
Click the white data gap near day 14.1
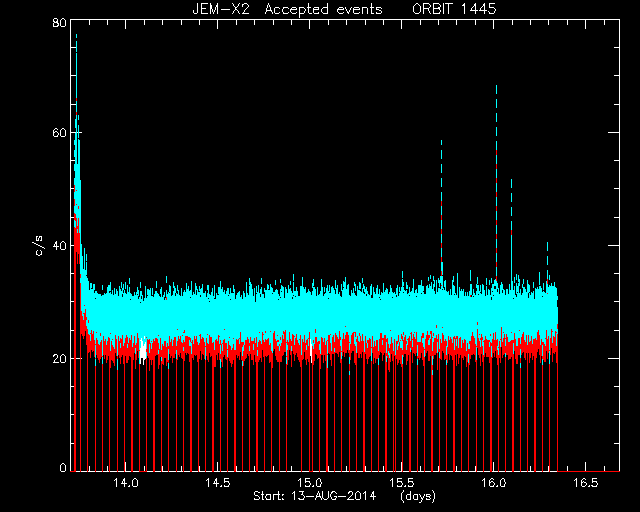pyautogui.click(x=142, y=350)
